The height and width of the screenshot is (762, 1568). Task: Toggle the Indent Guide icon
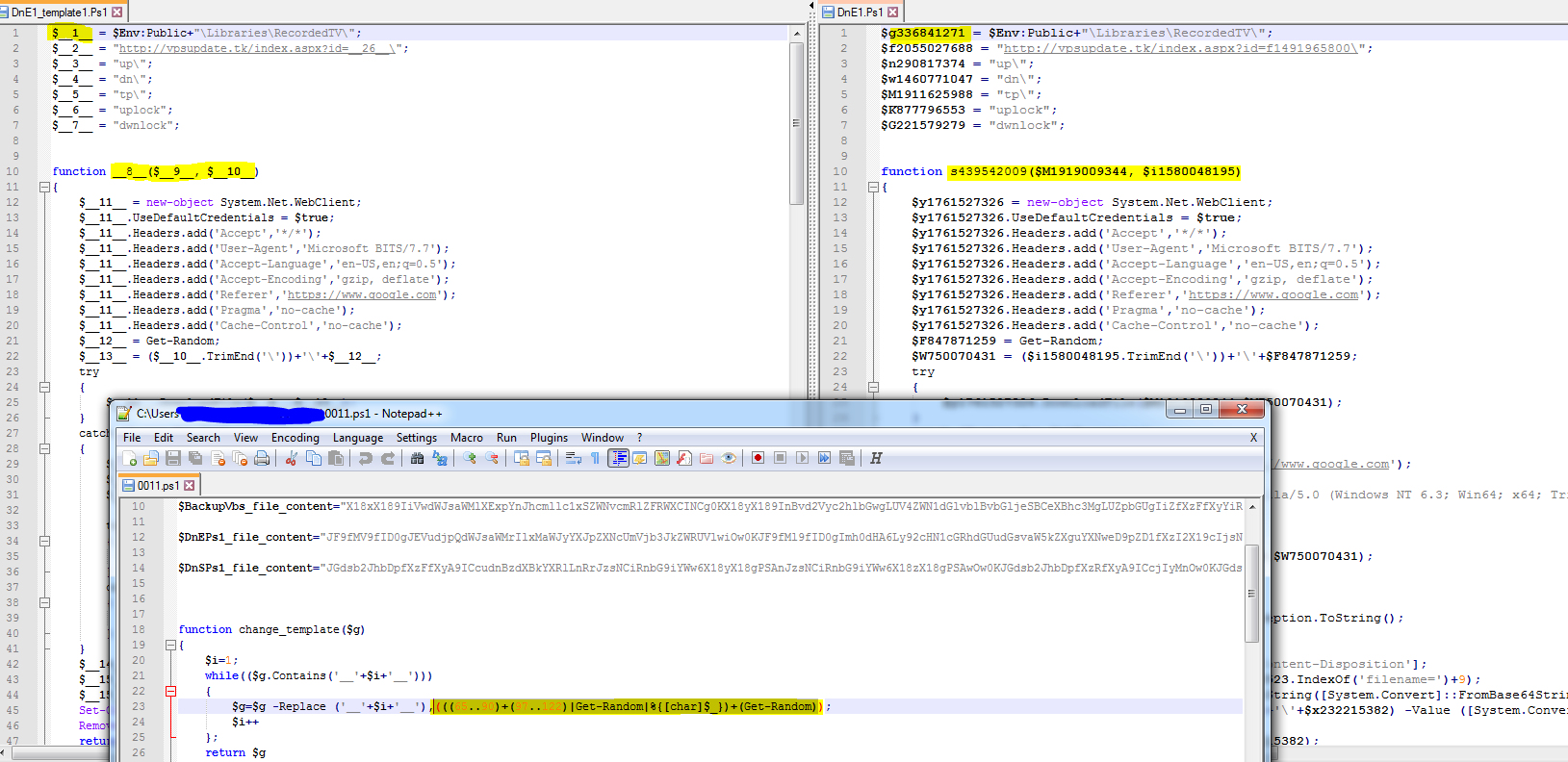[x=619, y=458]
